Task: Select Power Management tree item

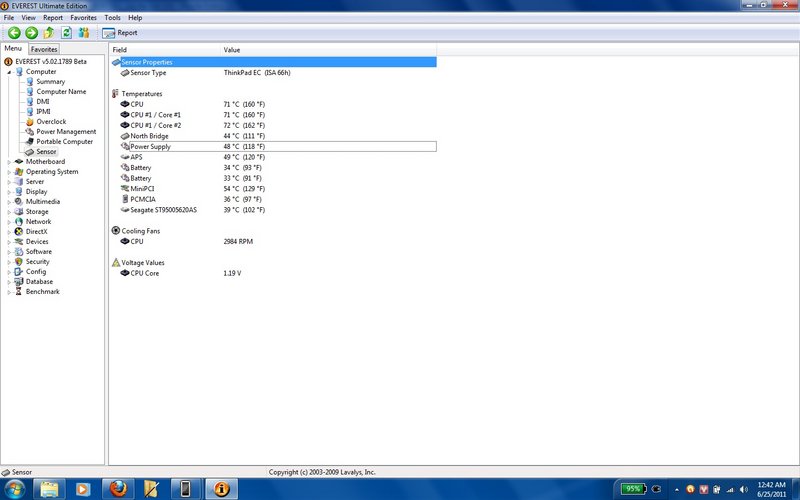Action: 66,132
